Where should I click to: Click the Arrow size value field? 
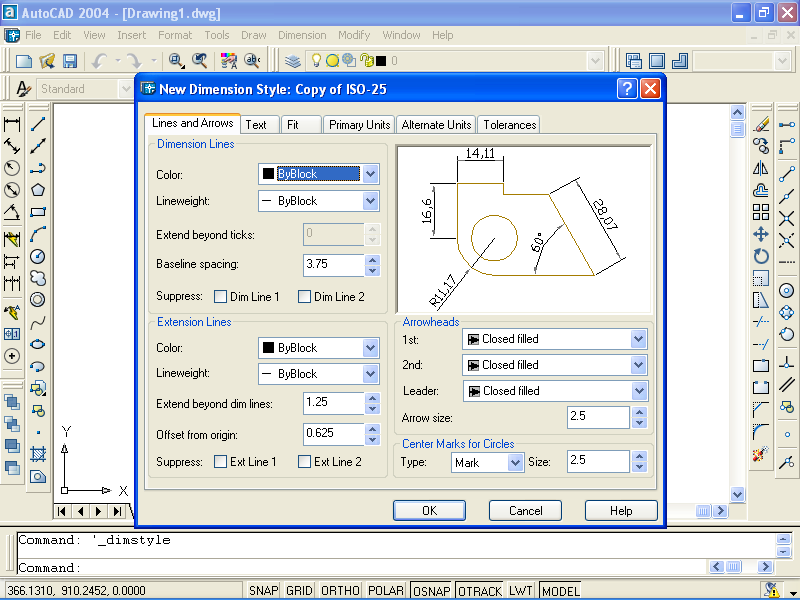[598, 417]
